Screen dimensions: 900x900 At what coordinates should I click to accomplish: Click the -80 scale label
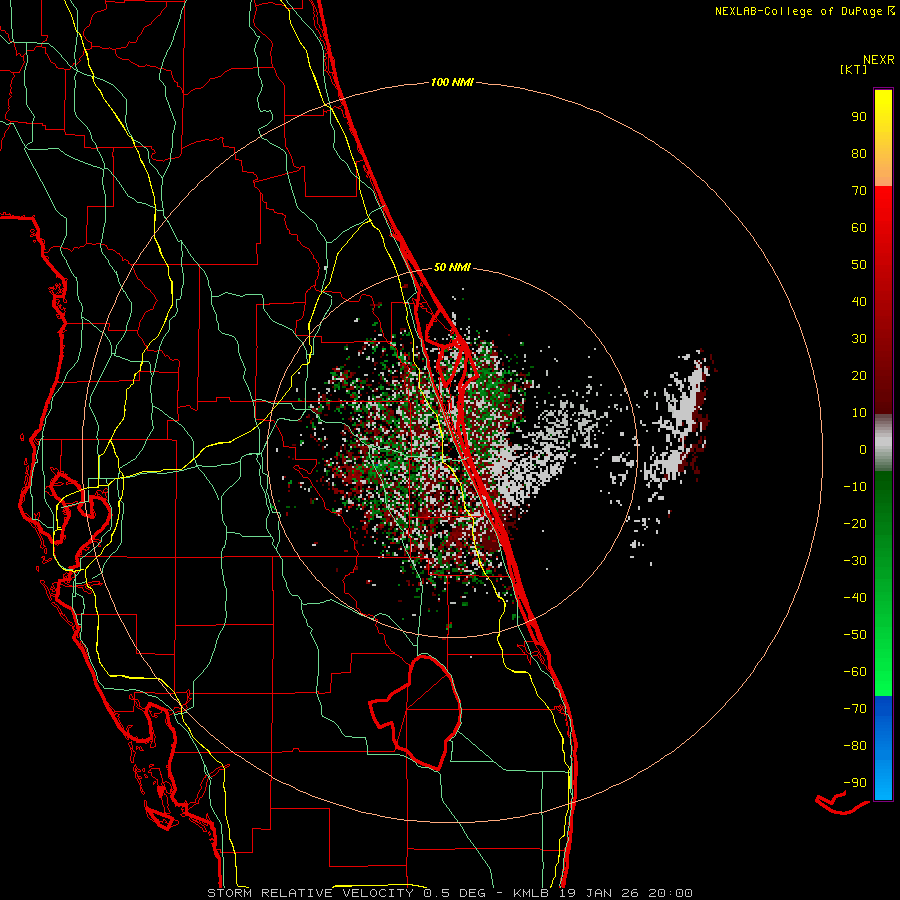(855, 746)
